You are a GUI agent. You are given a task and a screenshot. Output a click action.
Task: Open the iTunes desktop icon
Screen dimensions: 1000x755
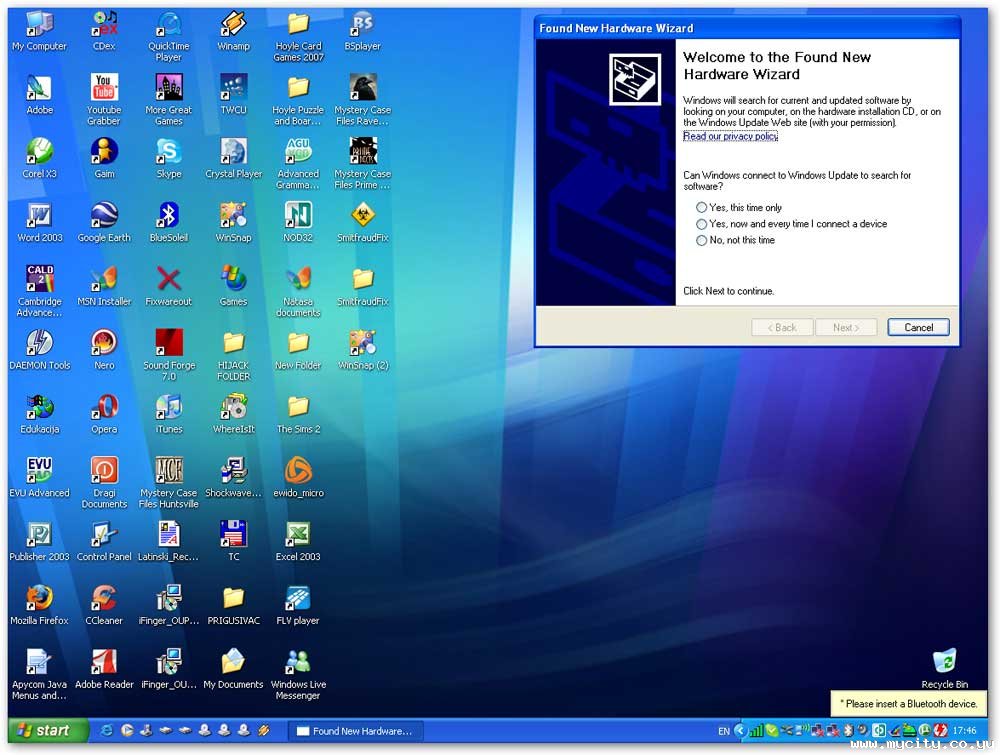[x=169, y=414]
